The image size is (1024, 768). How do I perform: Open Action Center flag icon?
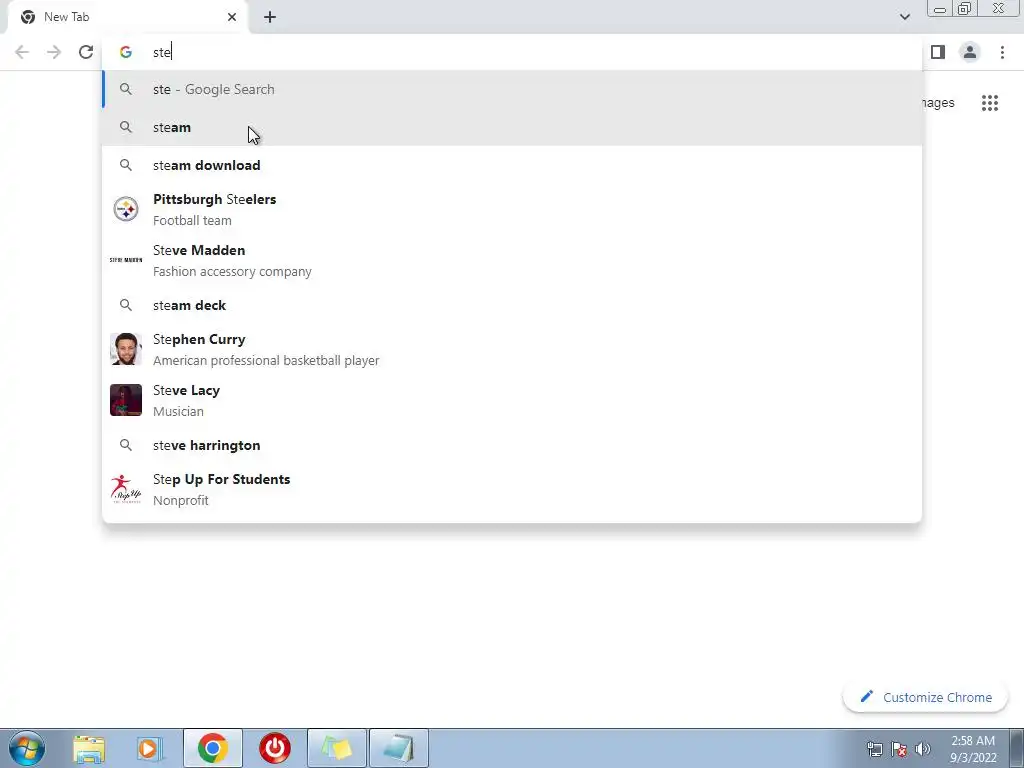(899, 749)
